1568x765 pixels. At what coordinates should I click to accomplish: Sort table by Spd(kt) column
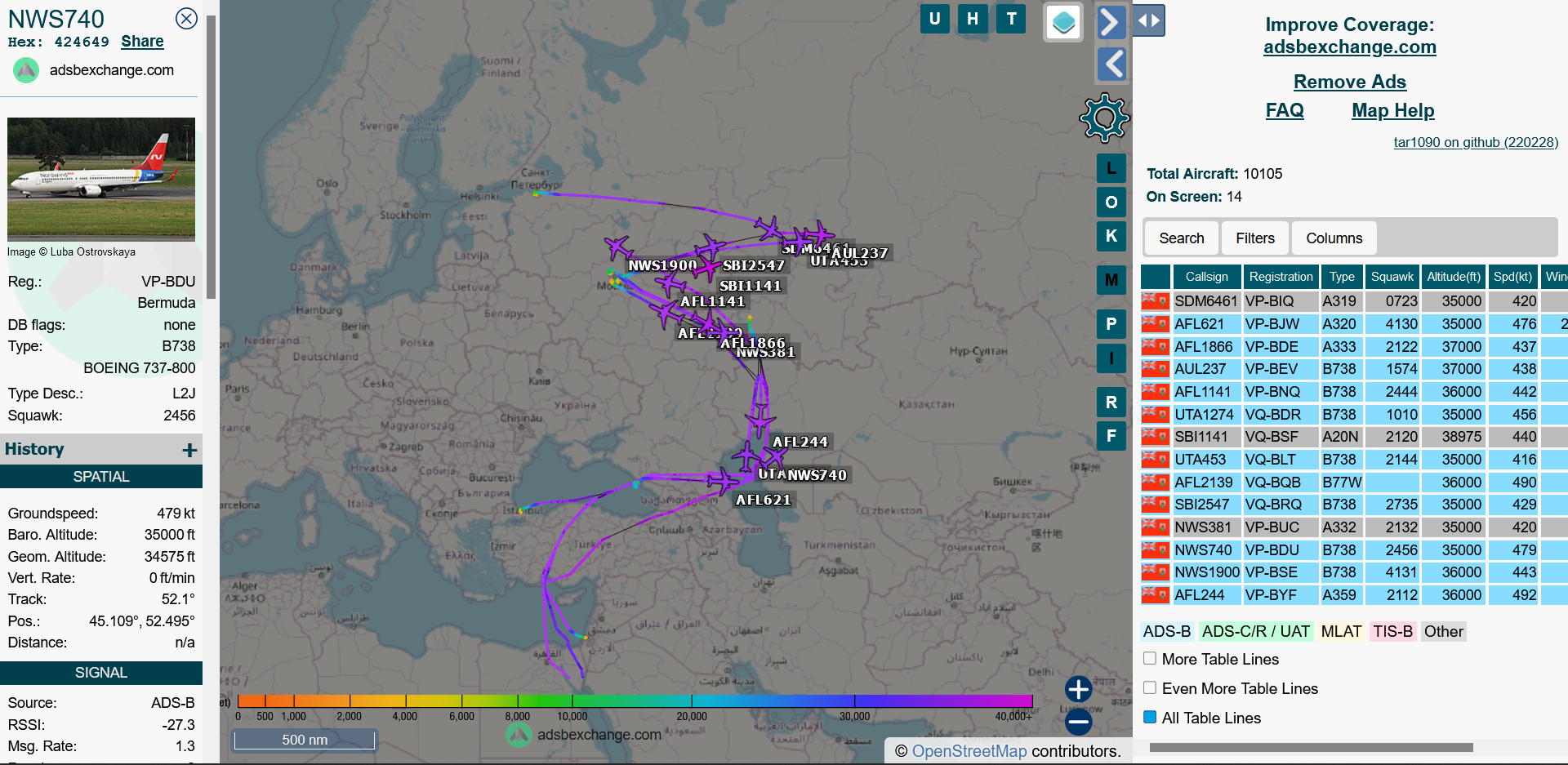coord(1512,277)
